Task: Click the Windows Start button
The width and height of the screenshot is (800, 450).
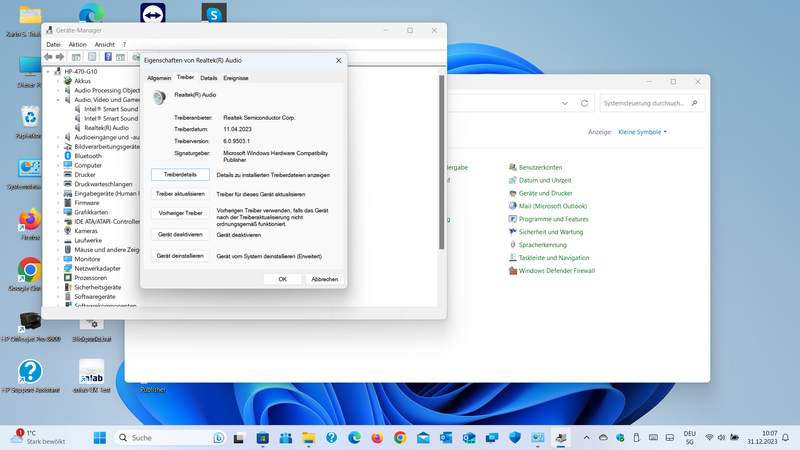Action: click(100, 438)
